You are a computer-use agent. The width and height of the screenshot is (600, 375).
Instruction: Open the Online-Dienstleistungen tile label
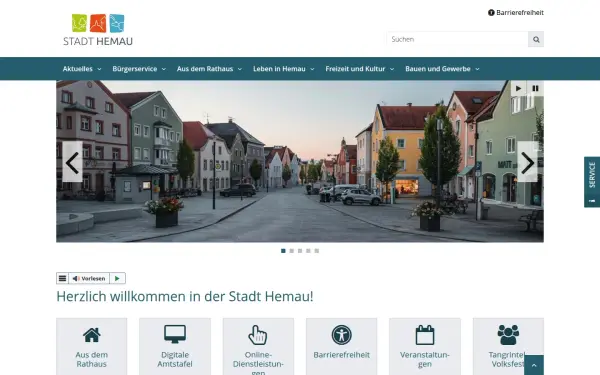pyautogui.click(x=258, y=364)
